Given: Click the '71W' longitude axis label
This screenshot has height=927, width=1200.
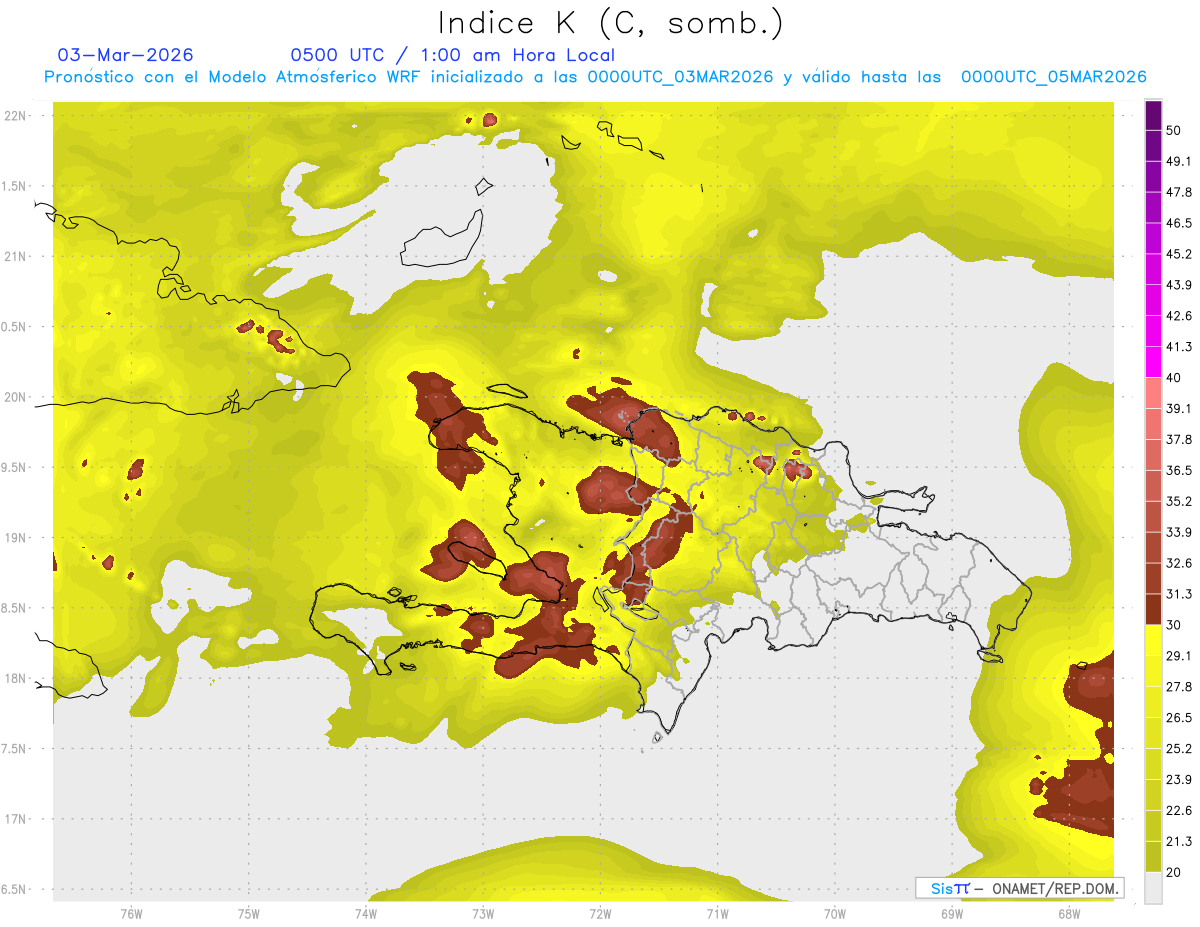Looking at the screenshot, I should click(717, 913).
